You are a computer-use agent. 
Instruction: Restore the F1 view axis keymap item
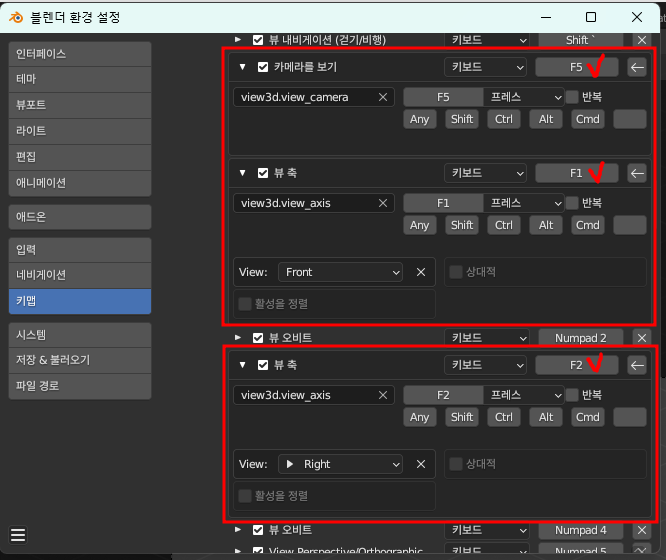point(637,173)
